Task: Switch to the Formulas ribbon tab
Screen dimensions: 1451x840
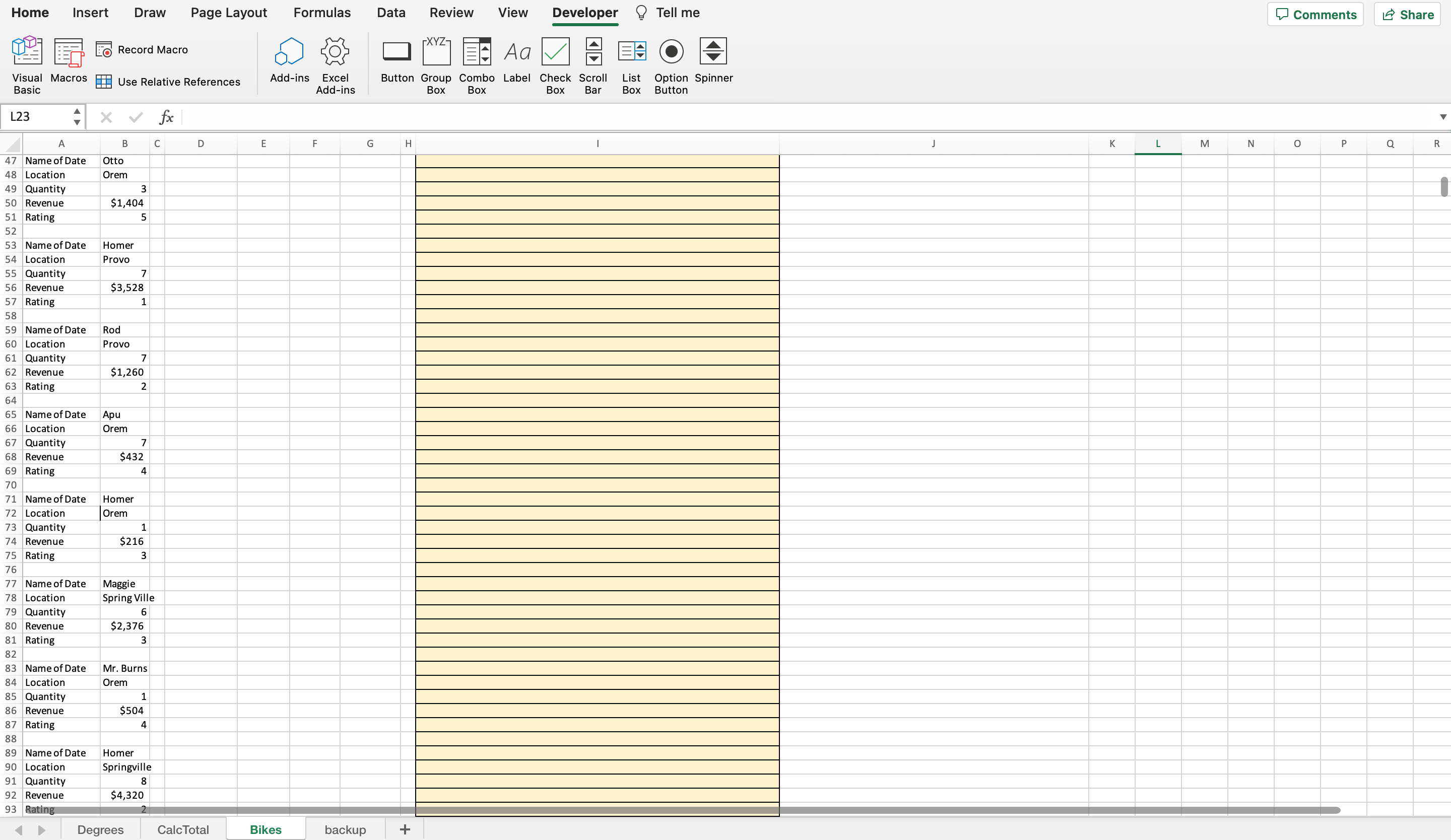Action: pos(322,12)
